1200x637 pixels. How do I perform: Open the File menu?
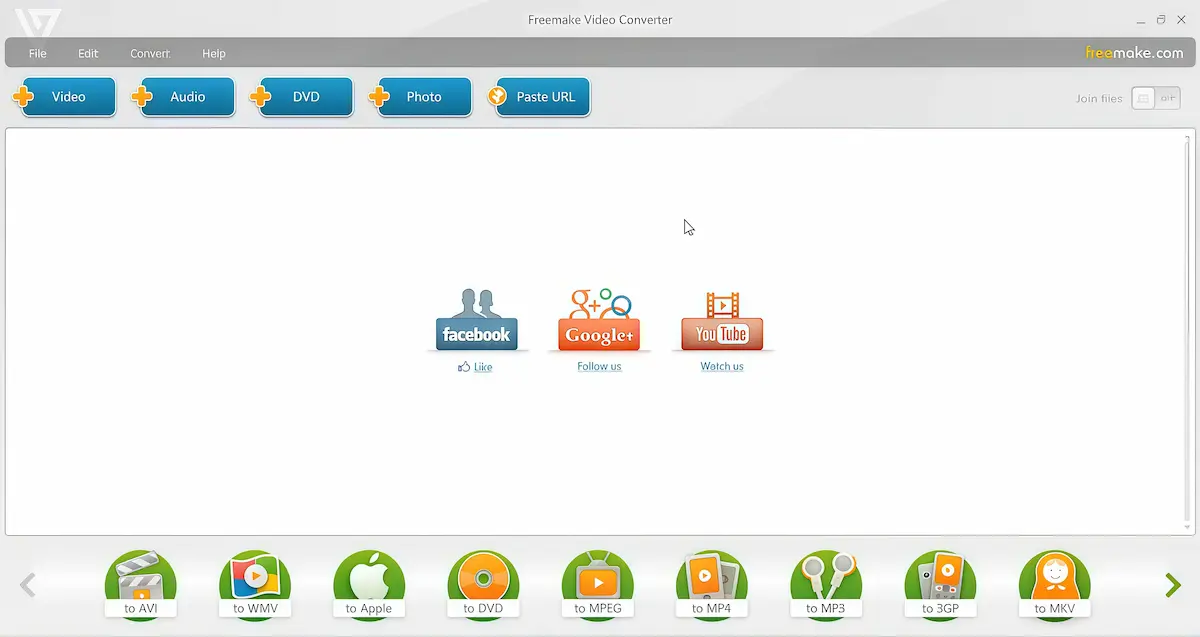37,53
